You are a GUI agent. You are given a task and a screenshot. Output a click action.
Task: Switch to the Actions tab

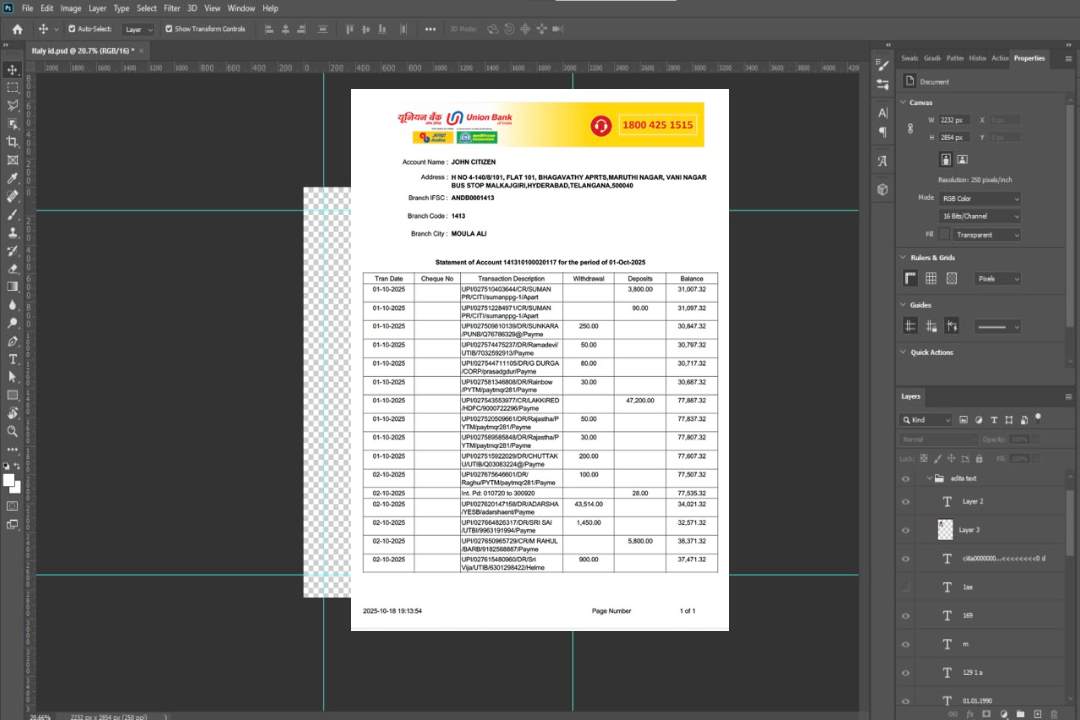tap(1000, 58)
